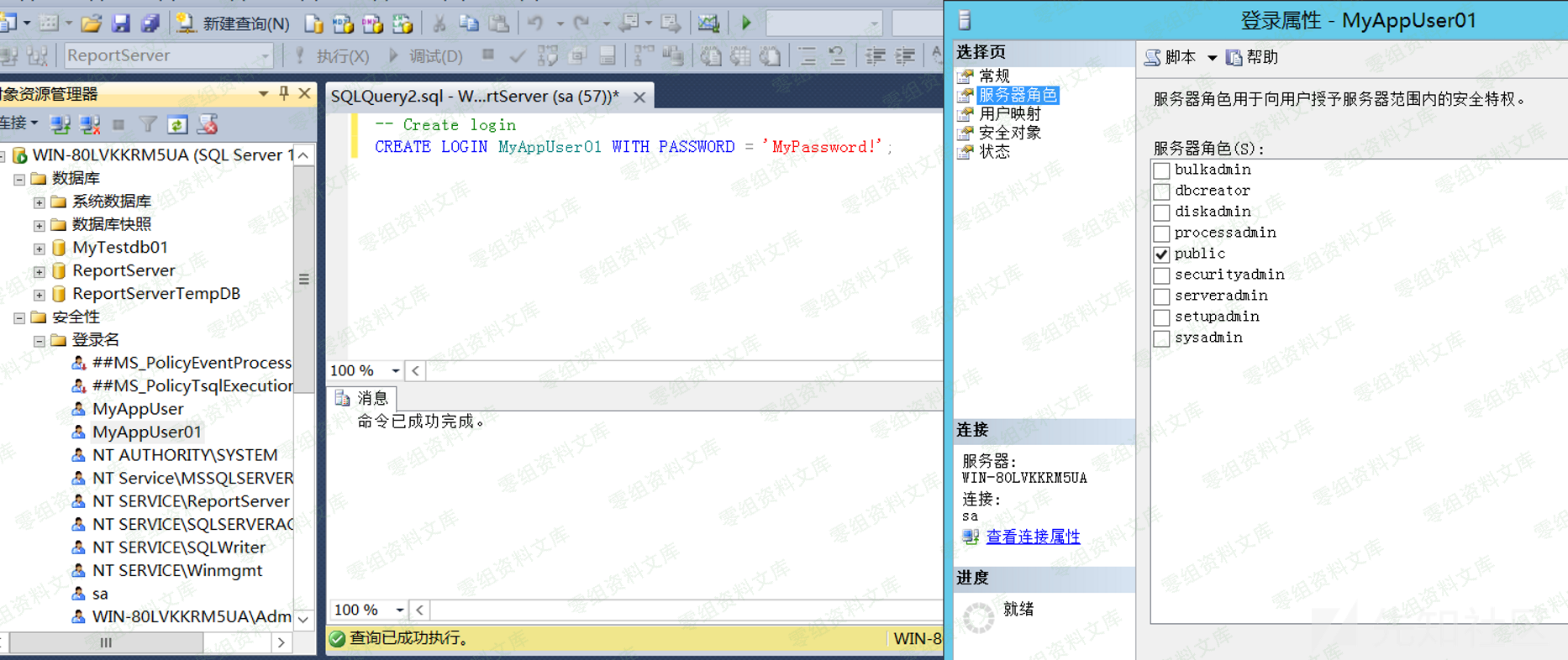
Task: Click the green Start debugging arrow
Action: pyautogui.click(x=745, y=24)
